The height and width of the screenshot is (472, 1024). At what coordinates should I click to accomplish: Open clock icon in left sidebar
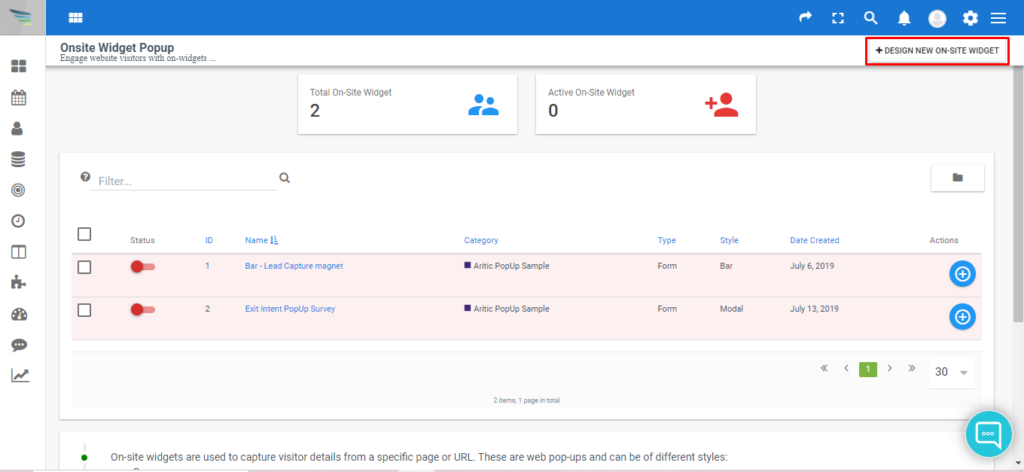[x=18, y=221]
